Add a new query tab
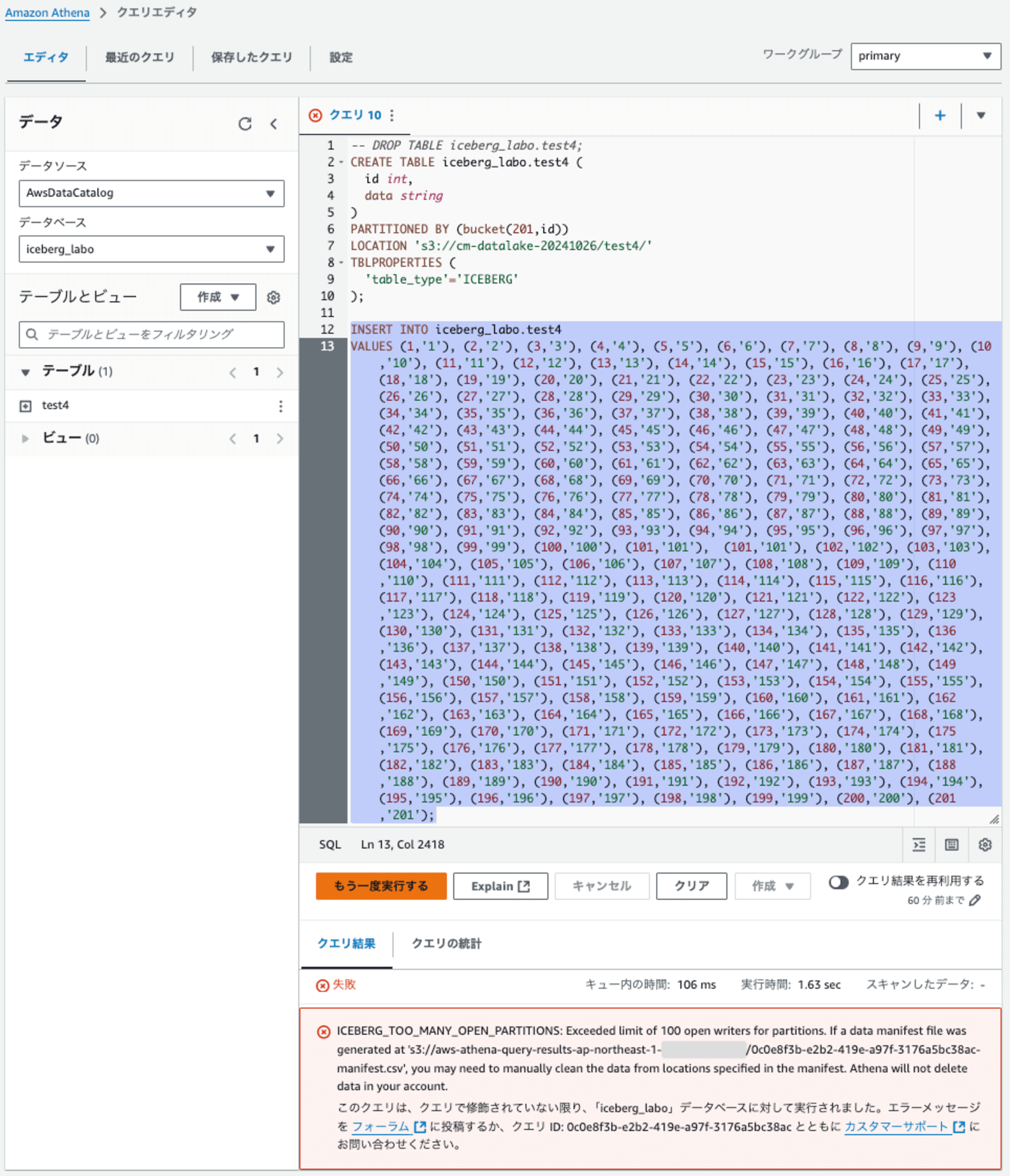This screenshot has width=1010, height=1176. [940, 115]
